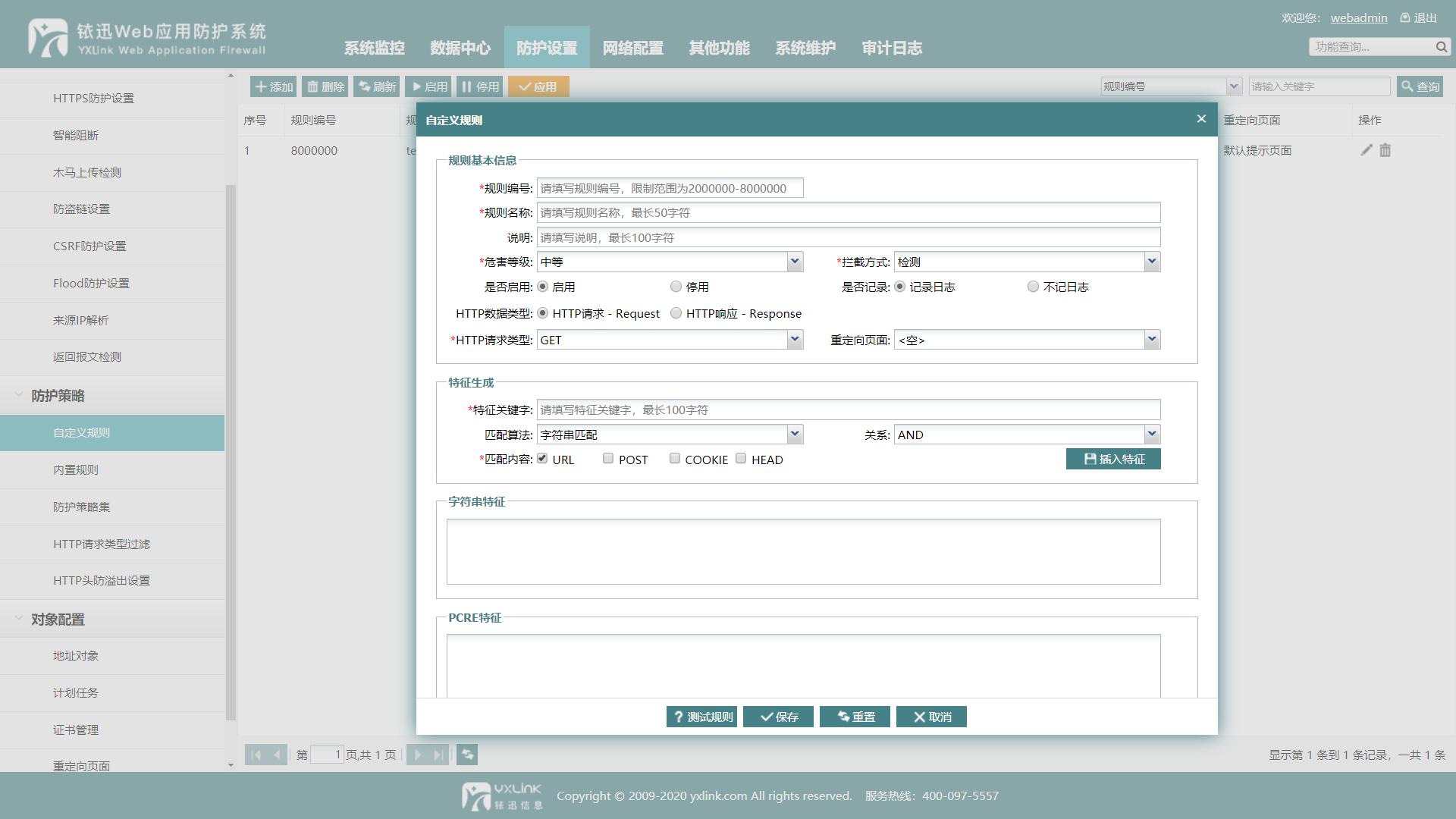Click the 查询 search button

click(1420, 86)
